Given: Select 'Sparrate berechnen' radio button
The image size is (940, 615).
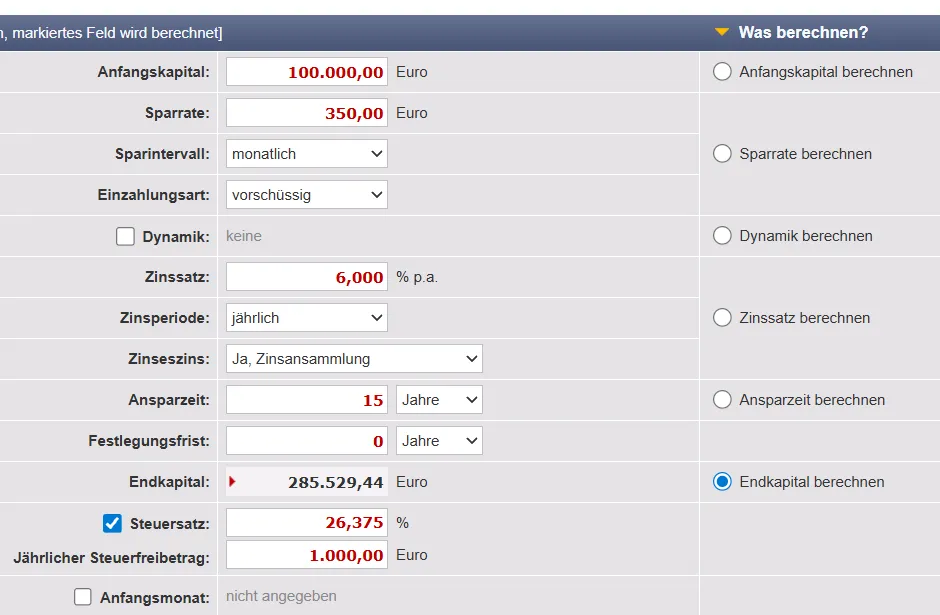Looking at the screenshot, I should click(x=722, y=154).
